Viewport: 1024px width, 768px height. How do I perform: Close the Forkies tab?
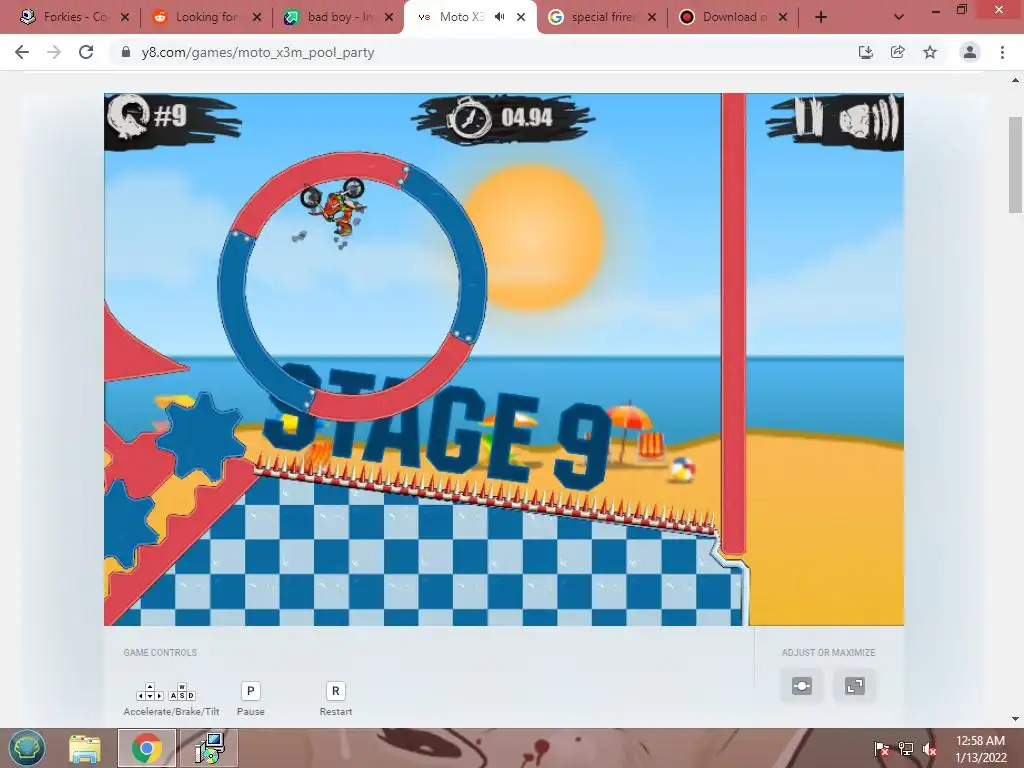[x=125, y=17]
